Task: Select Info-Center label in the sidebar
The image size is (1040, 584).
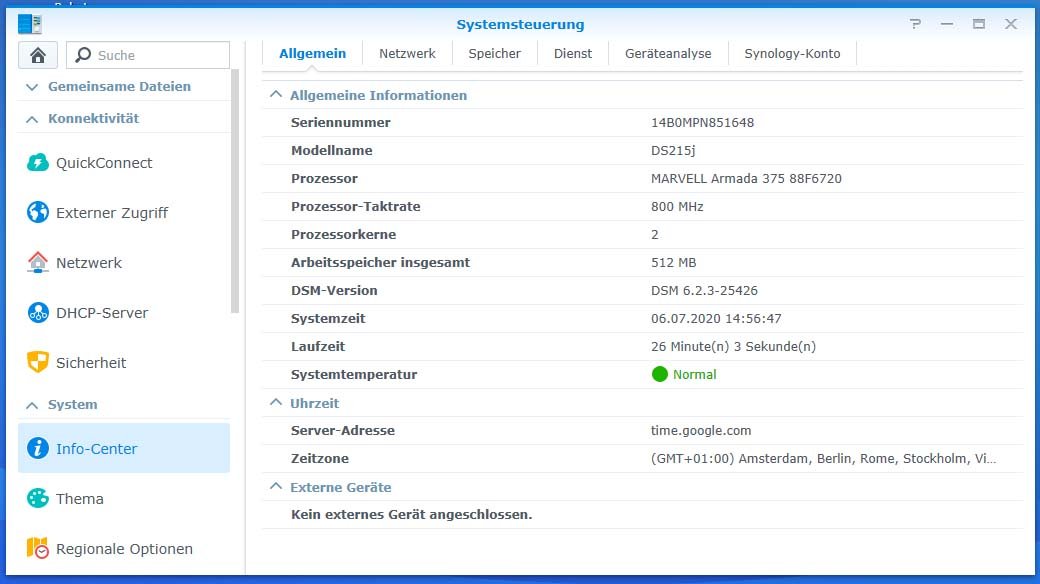Action: [x=97, y=449]
